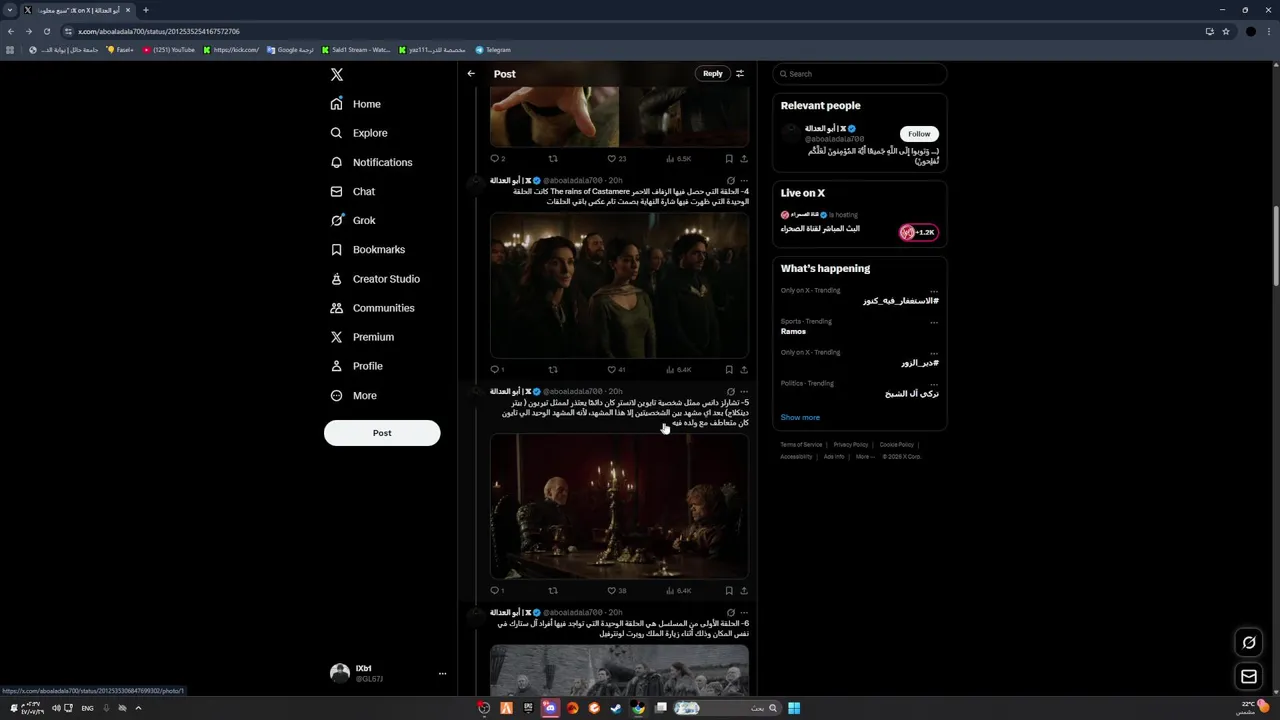Open Grok explain icon on post number 5

tap(730, 392)
